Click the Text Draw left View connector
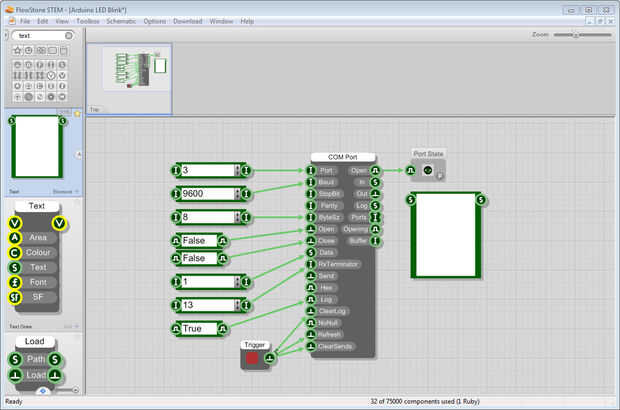 (14, 223)
